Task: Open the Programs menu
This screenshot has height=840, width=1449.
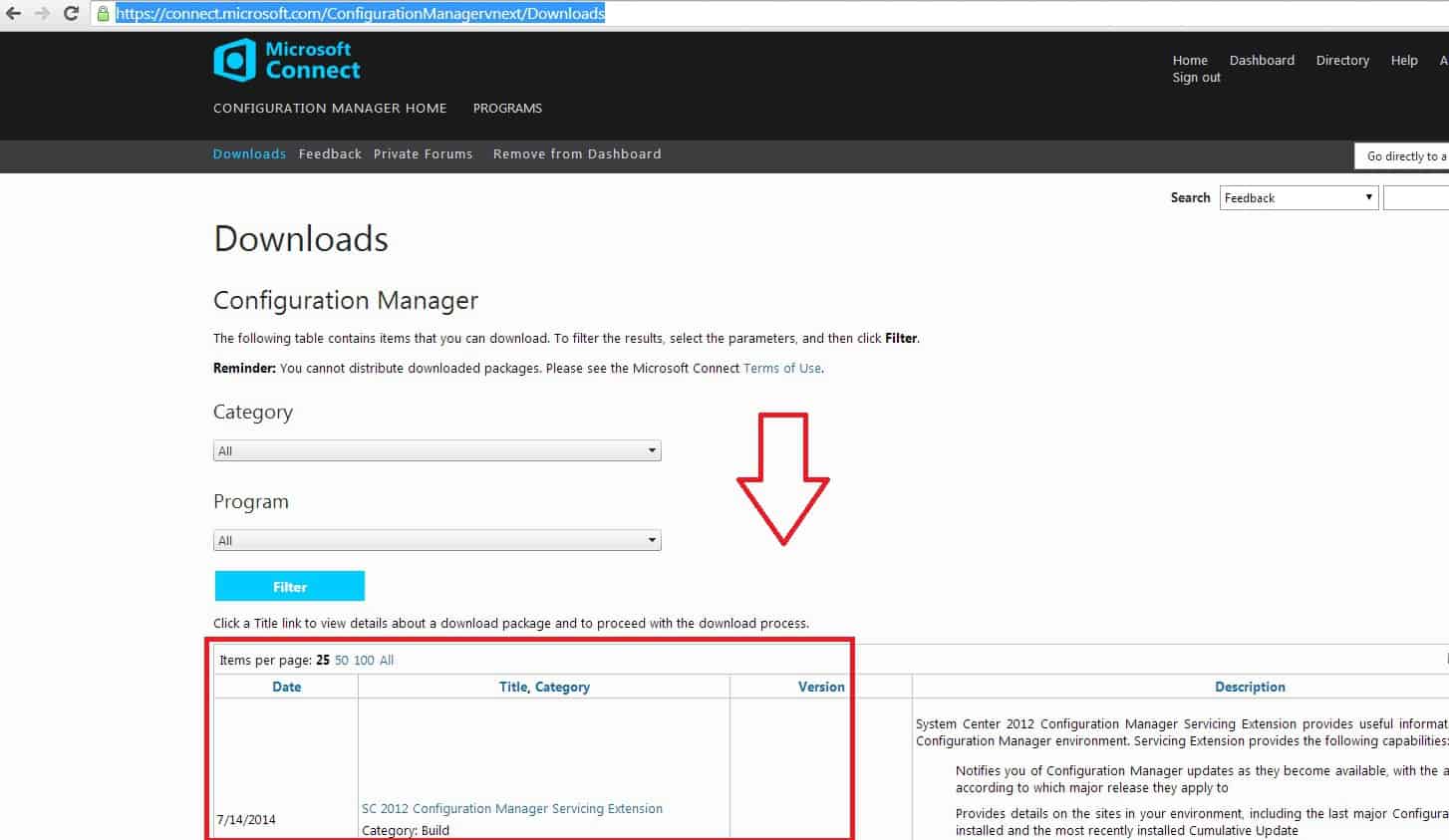Action: [507, 108]
